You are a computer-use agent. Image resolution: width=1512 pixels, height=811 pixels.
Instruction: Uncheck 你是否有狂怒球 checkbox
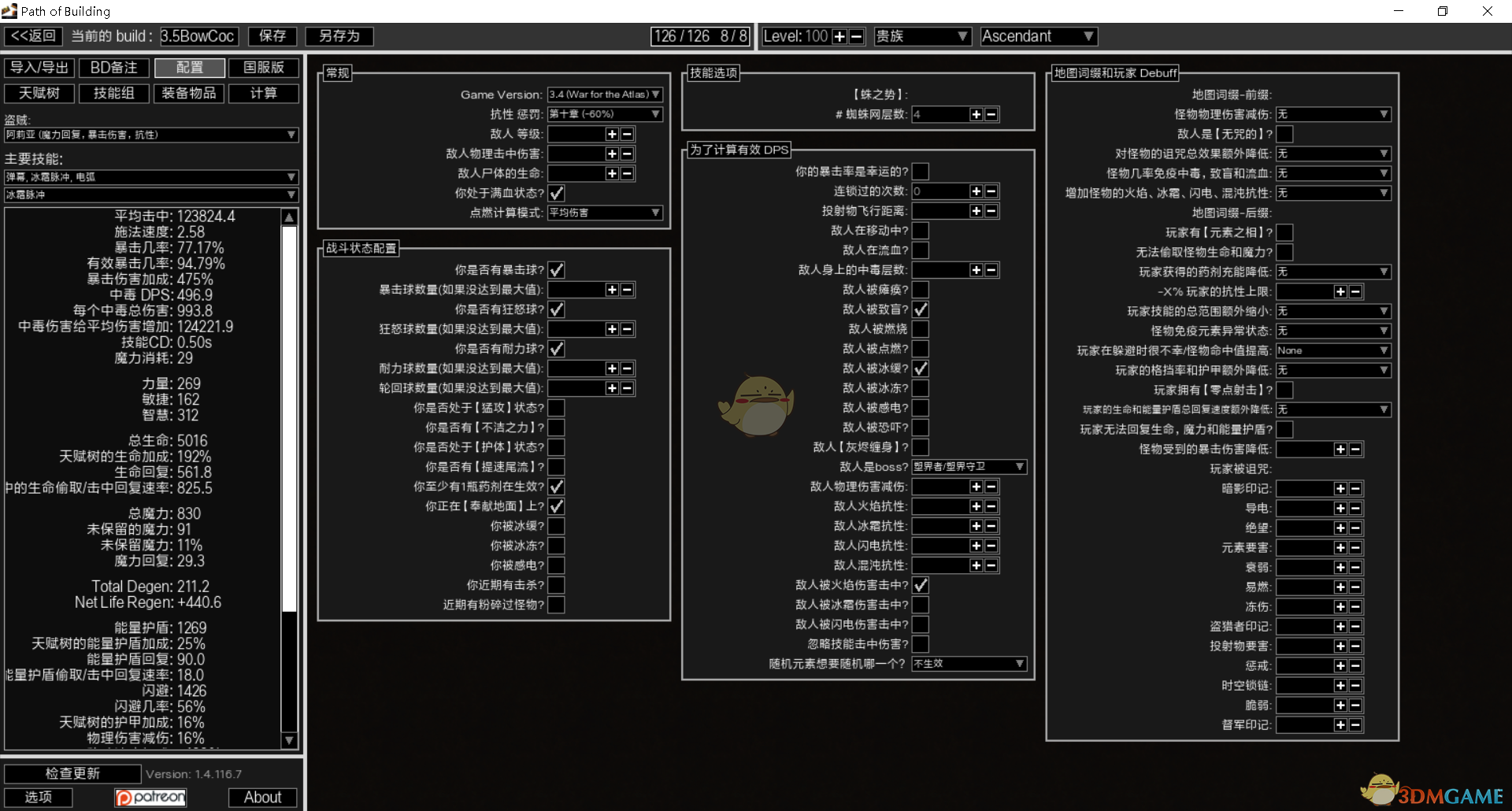(x=556, y=309)
